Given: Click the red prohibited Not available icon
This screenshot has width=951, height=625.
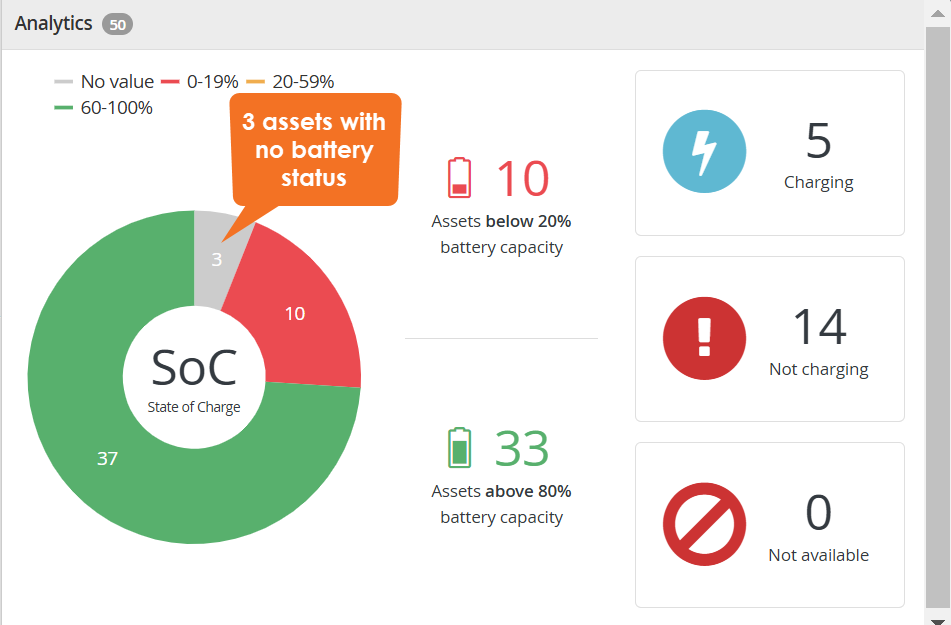Looking at the screenshot, I should click(x=704, y=524).
